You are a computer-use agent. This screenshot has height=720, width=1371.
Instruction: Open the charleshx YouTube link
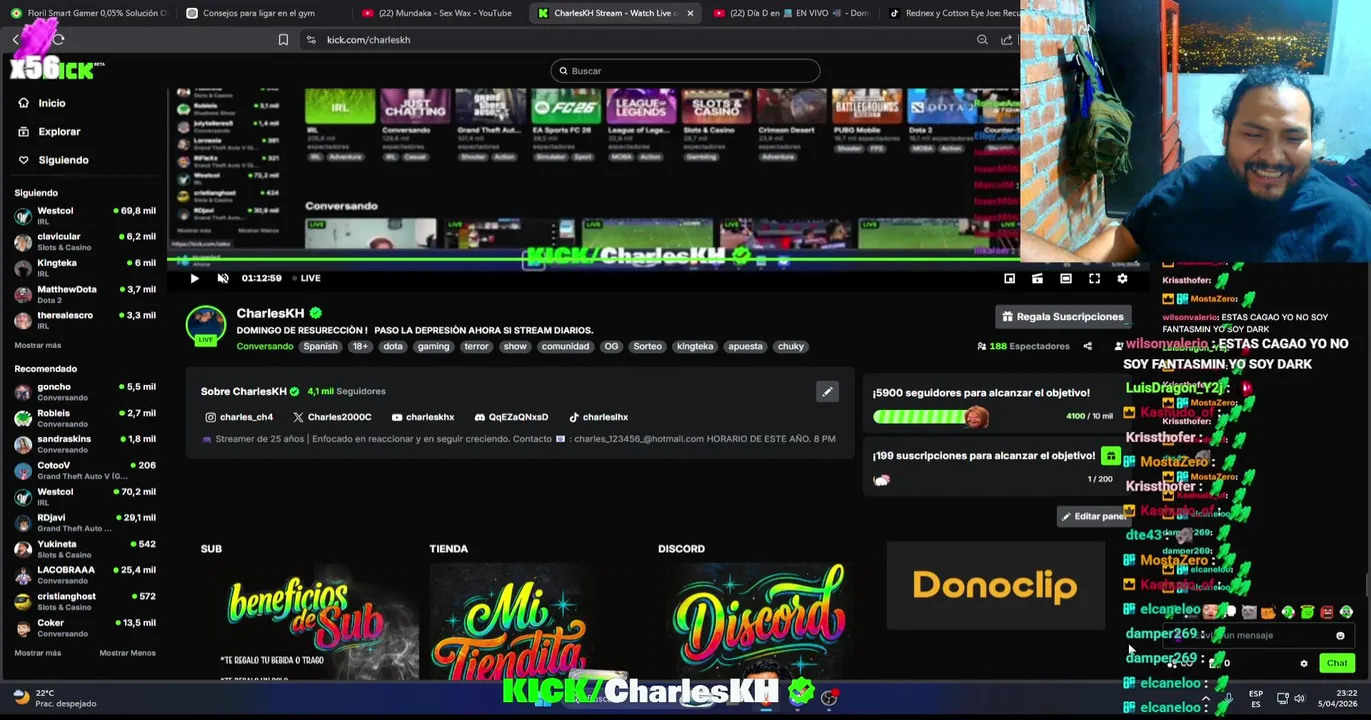[423, 417]
